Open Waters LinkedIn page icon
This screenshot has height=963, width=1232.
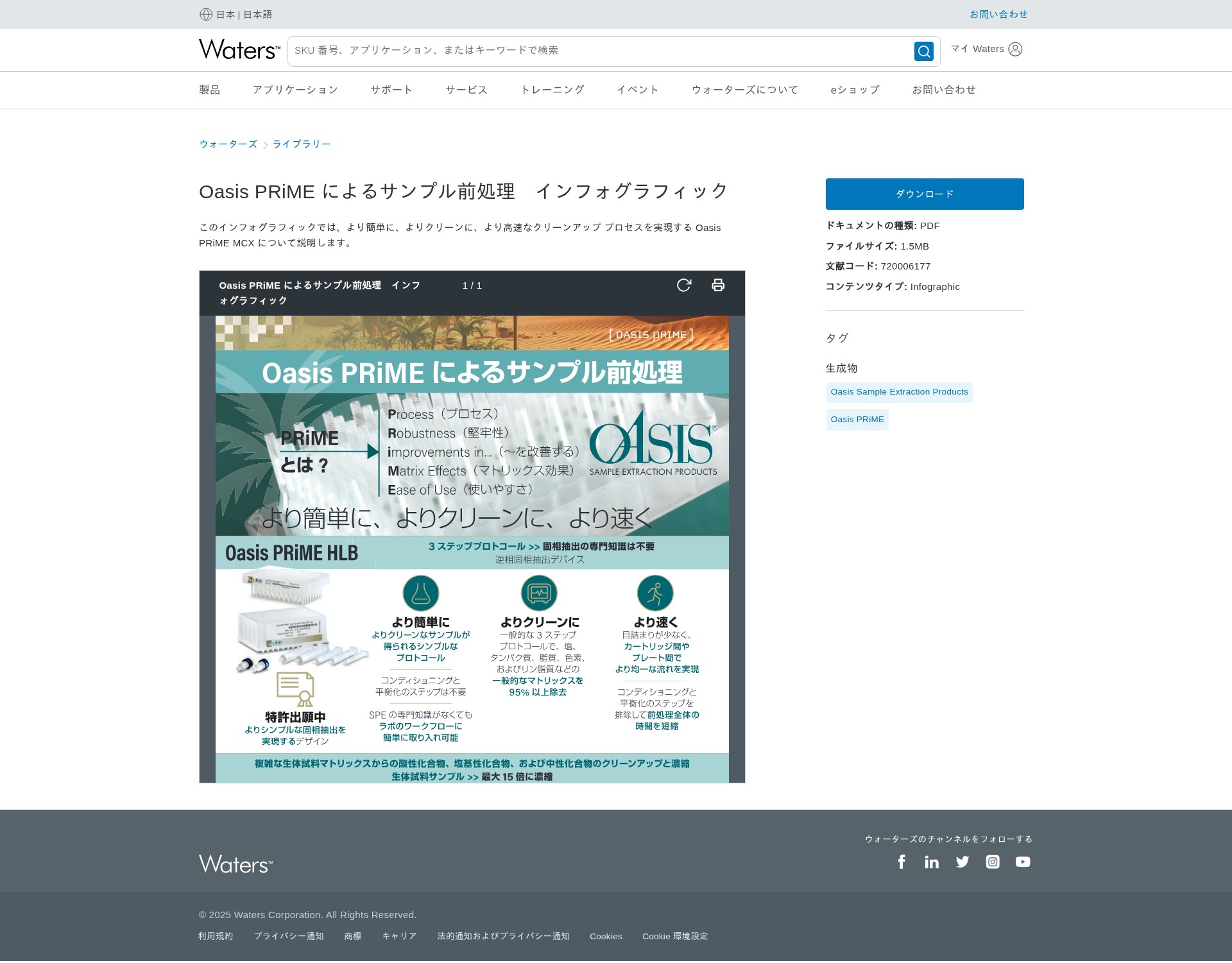[x=932, y=862]
